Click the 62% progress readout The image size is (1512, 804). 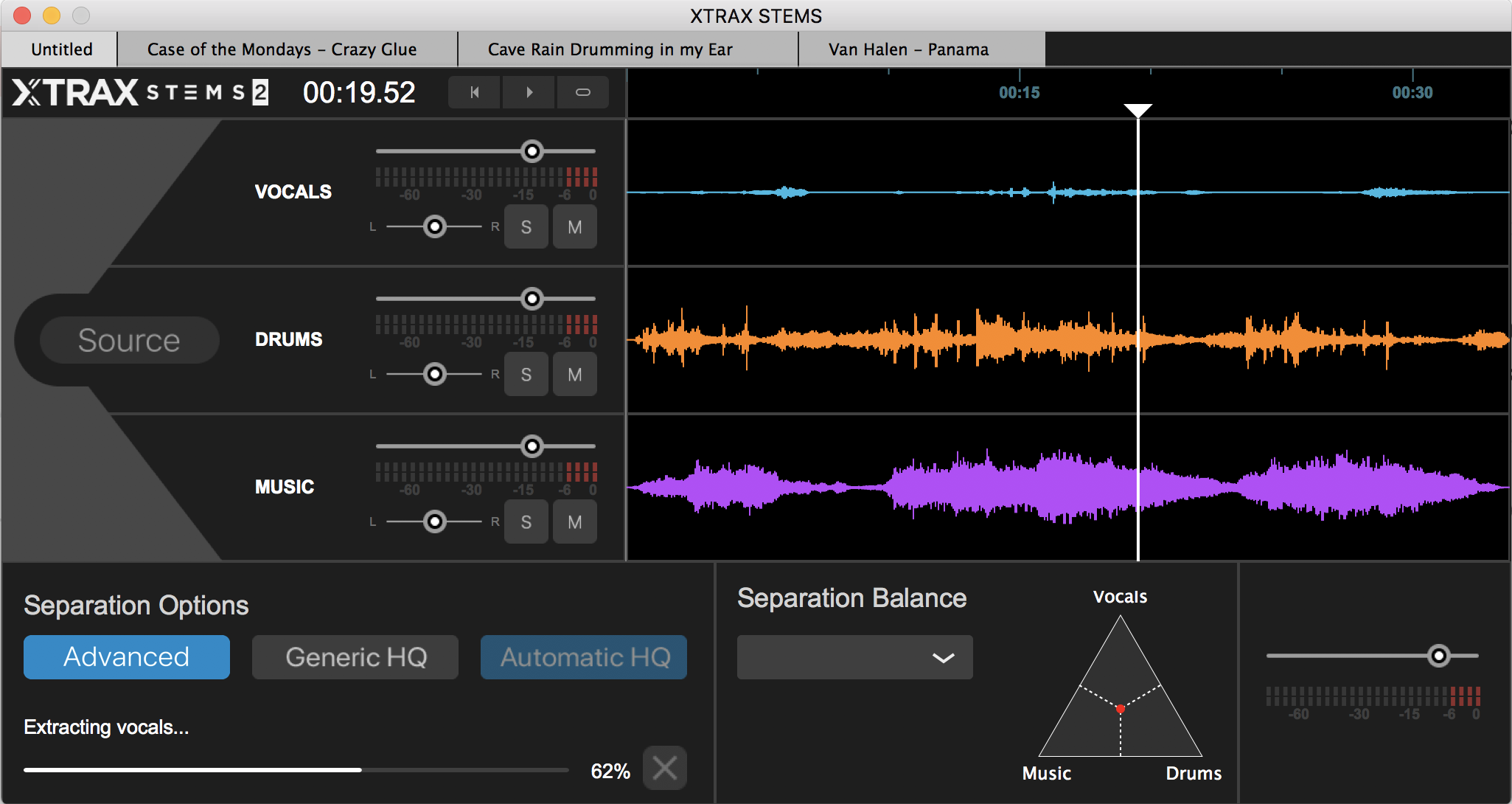point(610,771)
